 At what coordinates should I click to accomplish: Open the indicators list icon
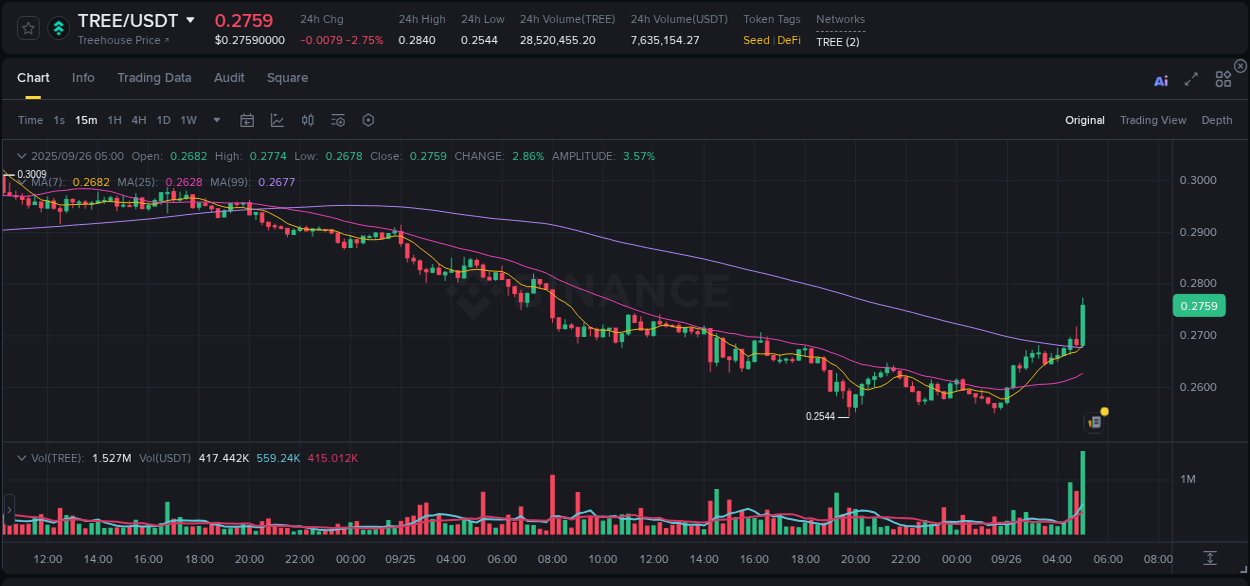point(337,120)
